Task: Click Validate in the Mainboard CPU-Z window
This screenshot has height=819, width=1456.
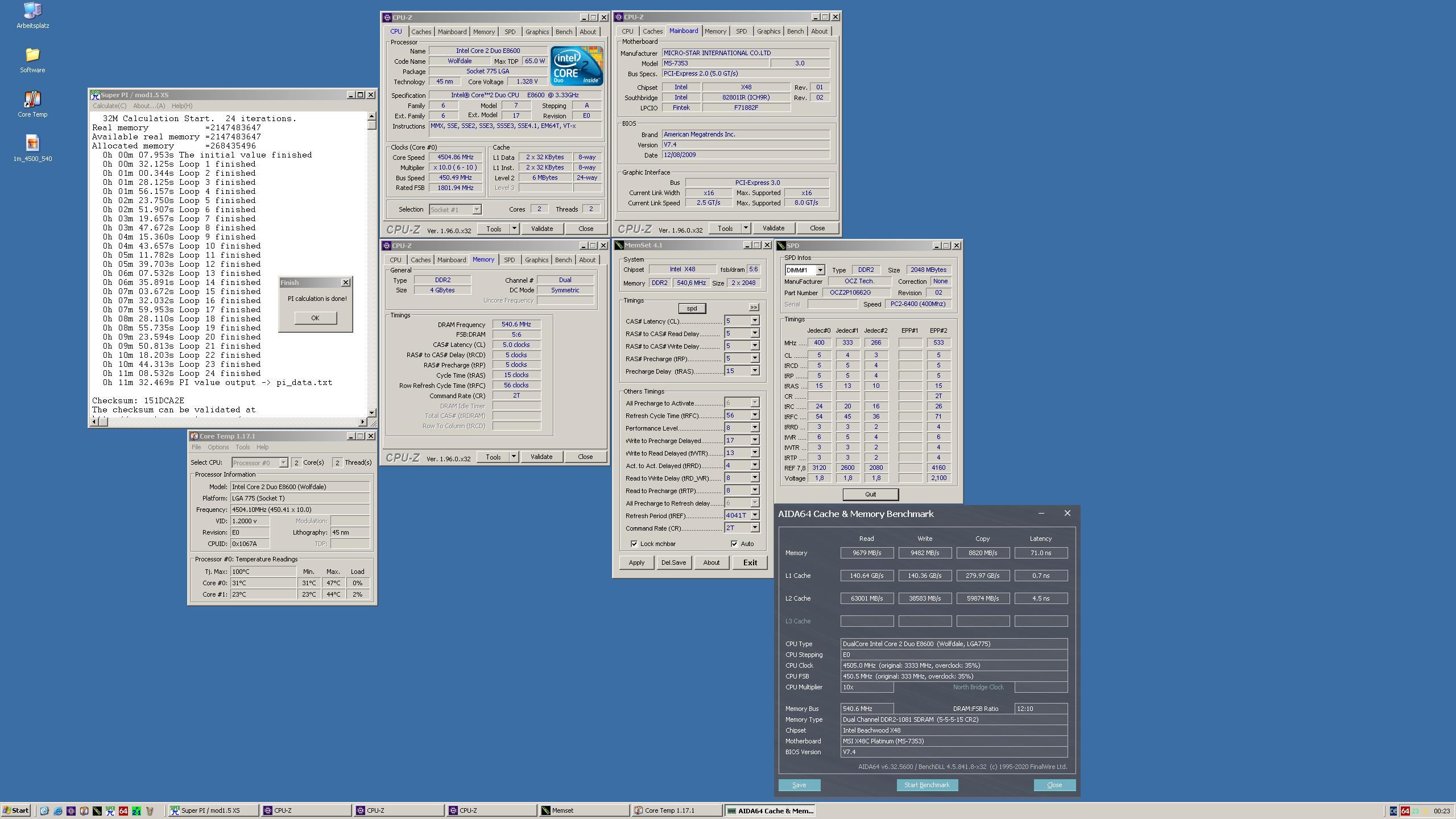Action: tap(773, 228)
